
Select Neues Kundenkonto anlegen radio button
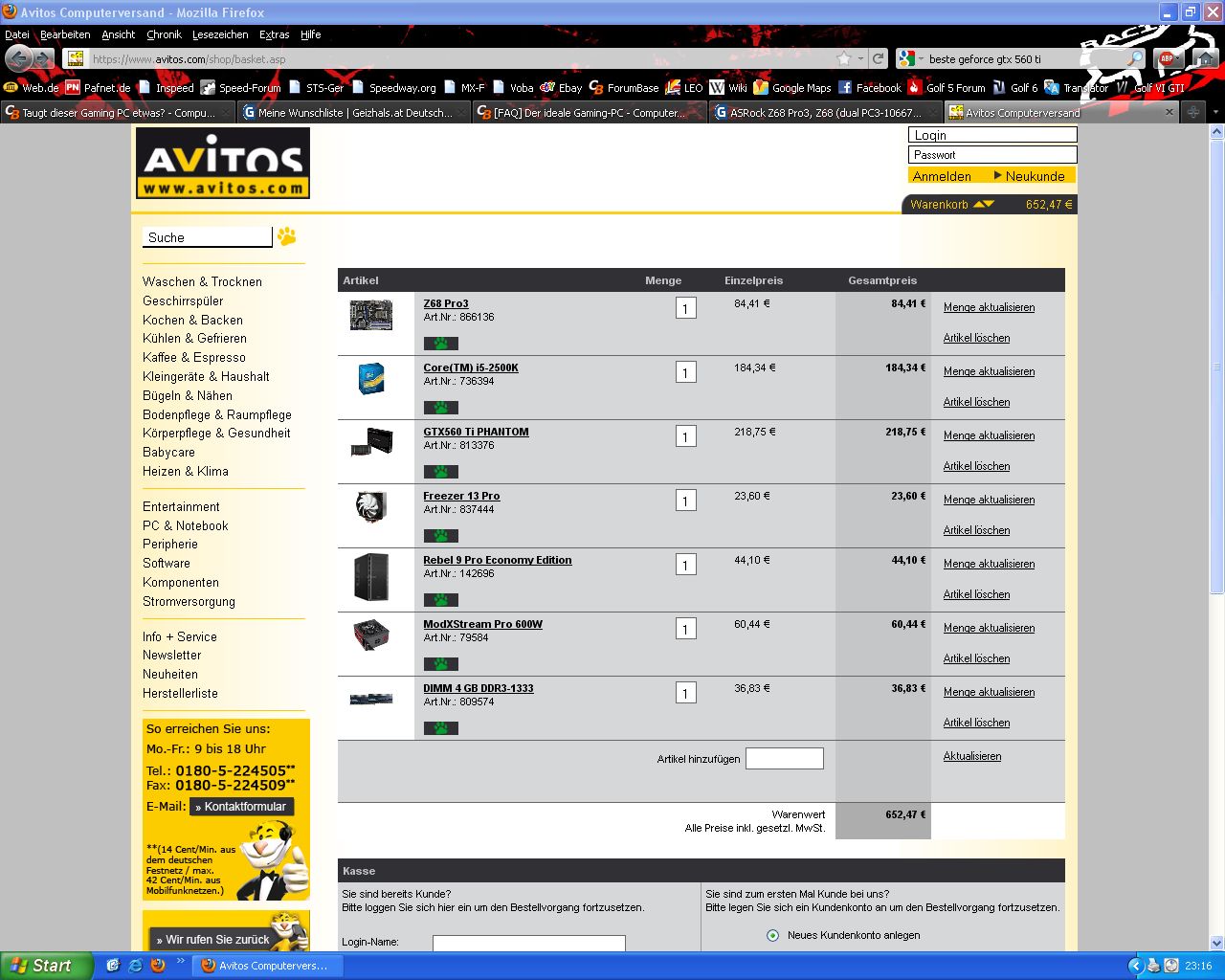coord(772,936)
